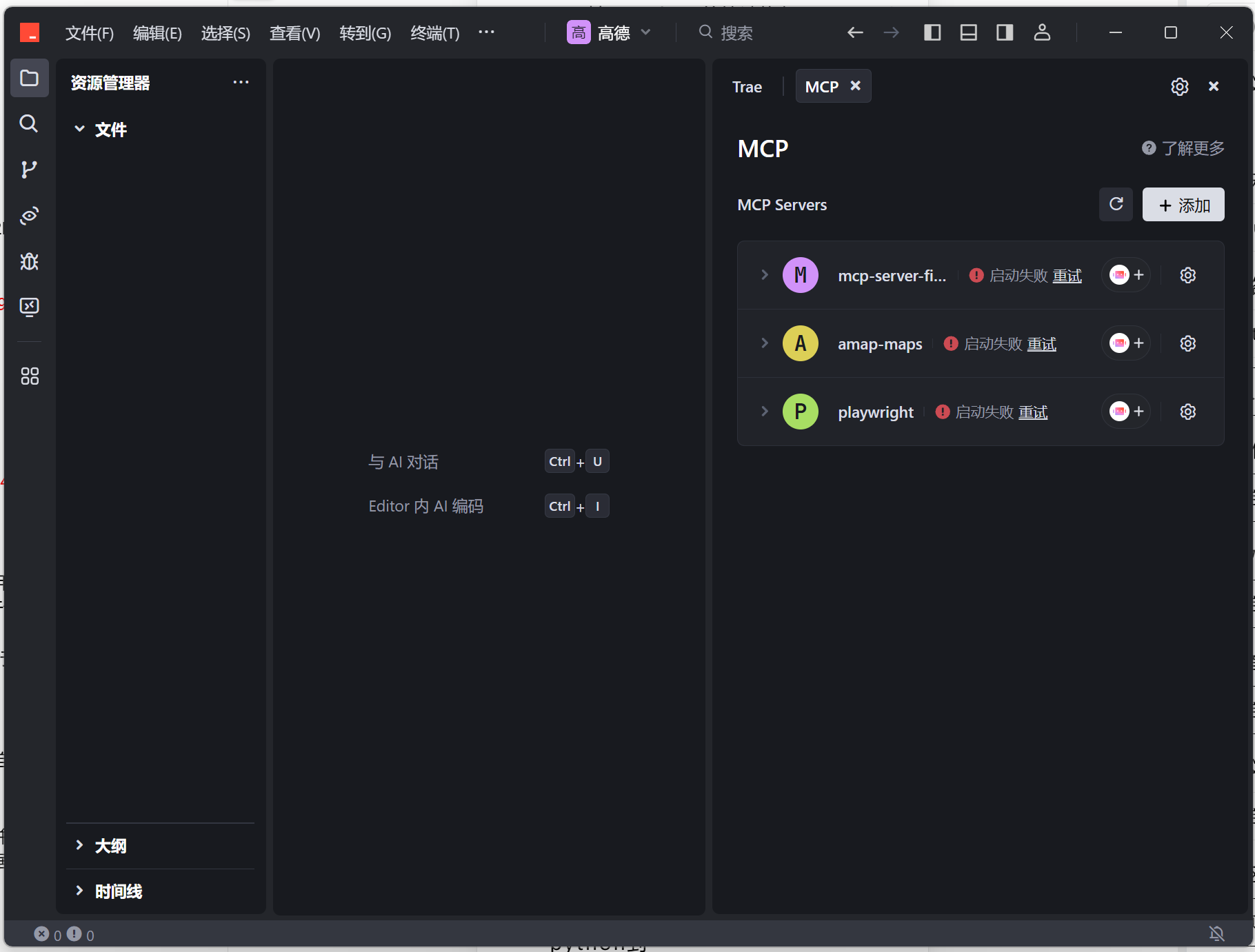This screenshot has height=952, width=1255.
Task: Open the 文件(F) menu
Action: (x=89, y=33)
